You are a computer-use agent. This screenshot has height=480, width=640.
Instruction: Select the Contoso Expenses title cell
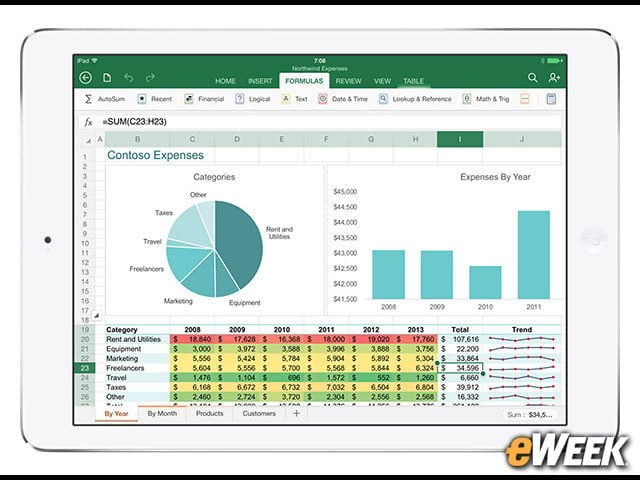tap(156, 155)
